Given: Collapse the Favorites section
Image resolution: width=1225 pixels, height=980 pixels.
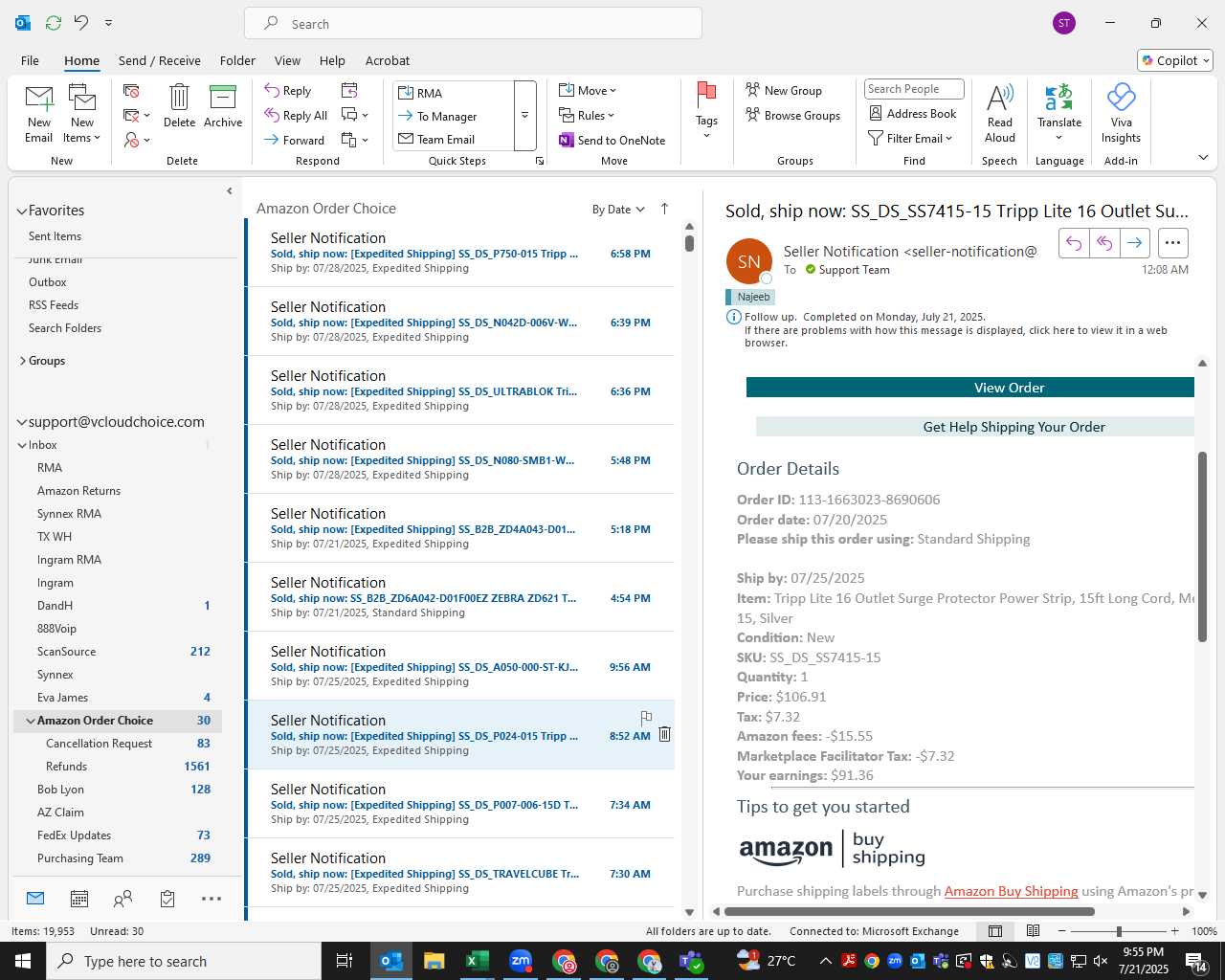Looking at the screenshot, I should 21,211.
